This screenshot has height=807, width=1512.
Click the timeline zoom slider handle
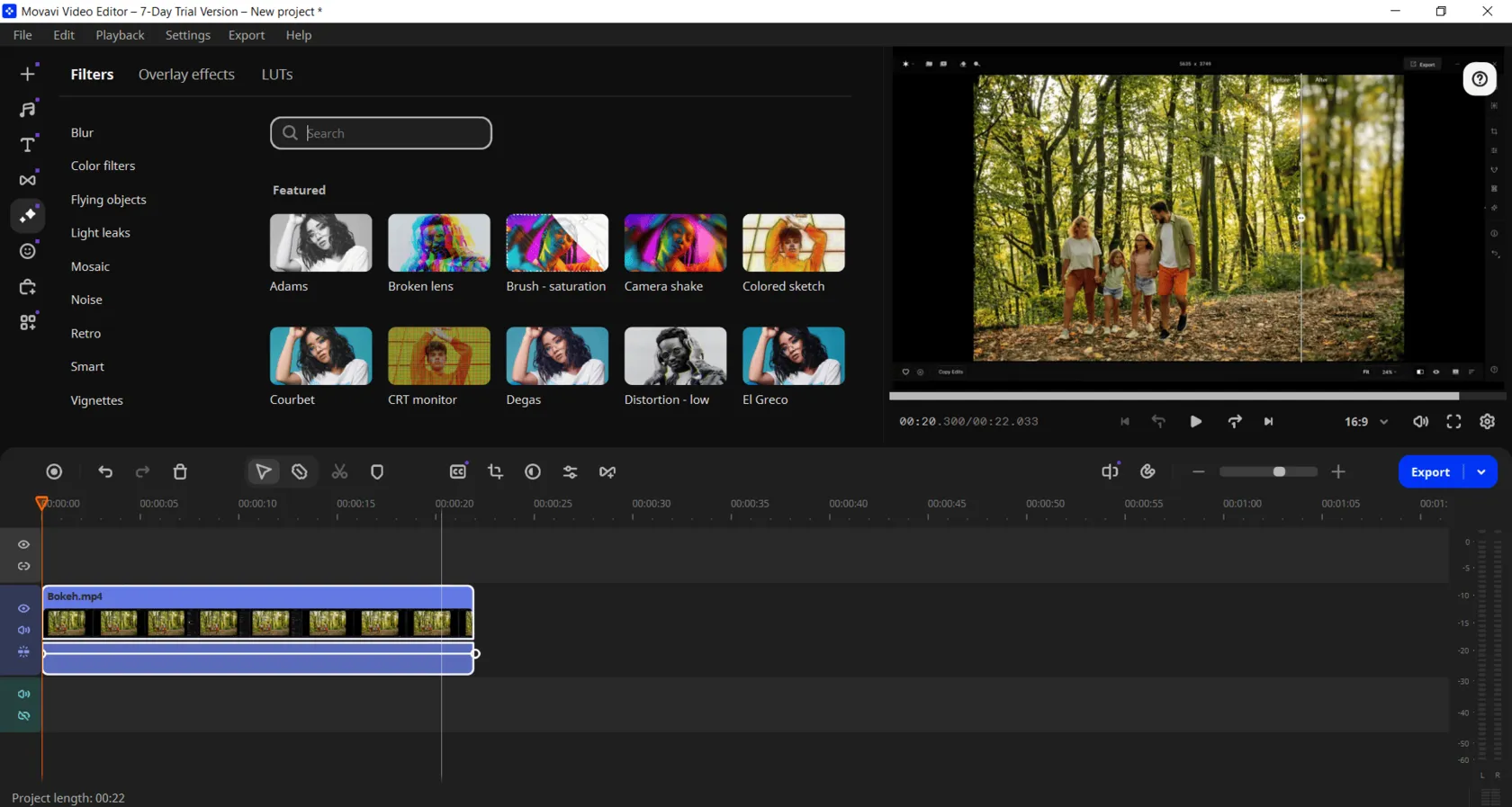click(1279, 471)
